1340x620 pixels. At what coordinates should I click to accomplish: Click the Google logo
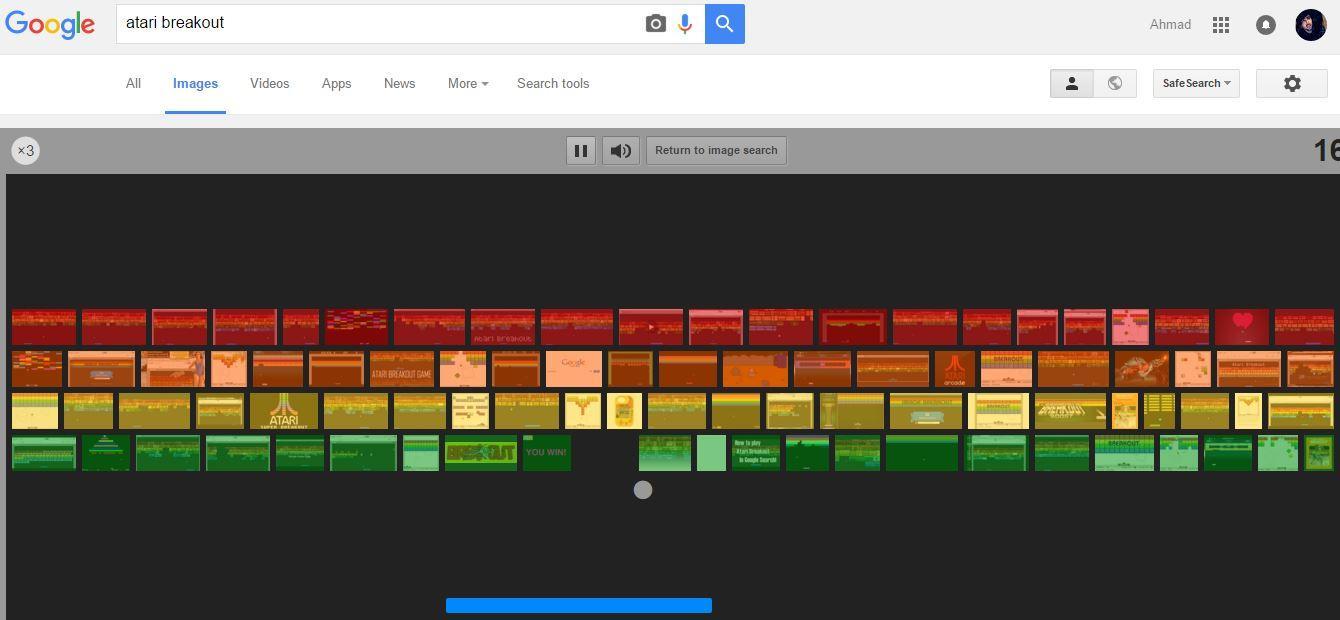(x=50, y=24)
